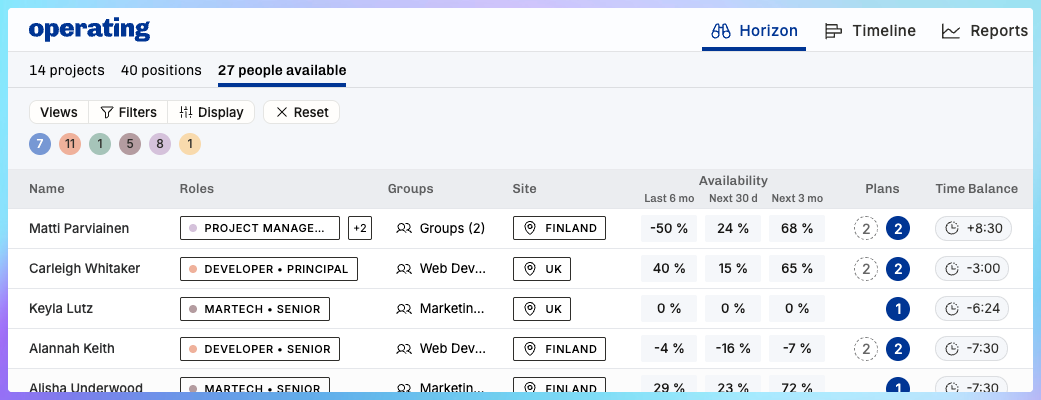
Task: Click the Reports chart icon
Action: coord(951,31)
